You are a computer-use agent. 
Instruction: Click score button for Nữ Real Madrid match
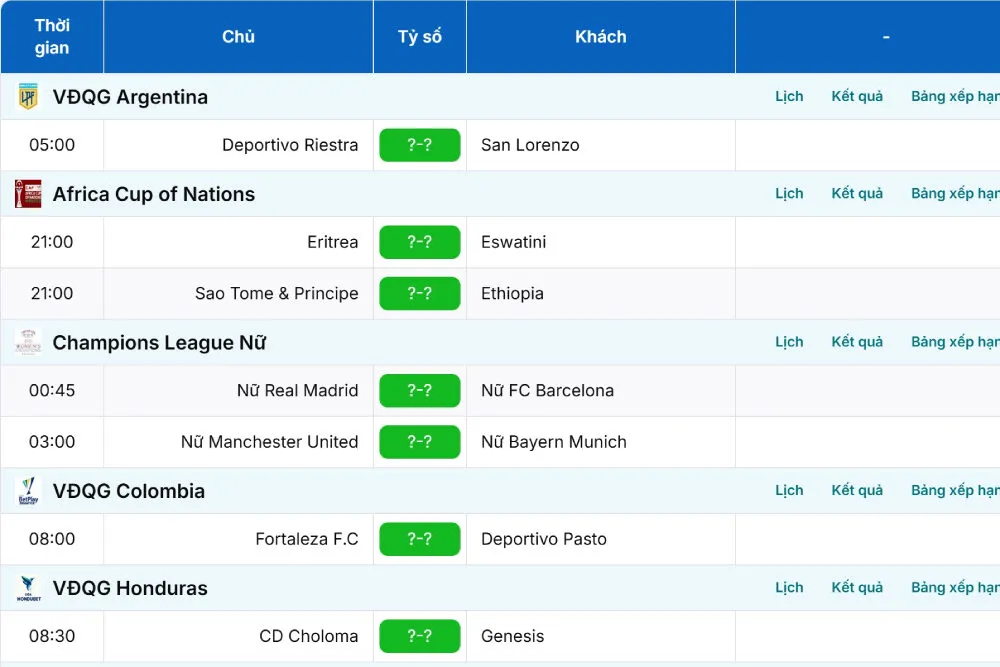[420, 391]
